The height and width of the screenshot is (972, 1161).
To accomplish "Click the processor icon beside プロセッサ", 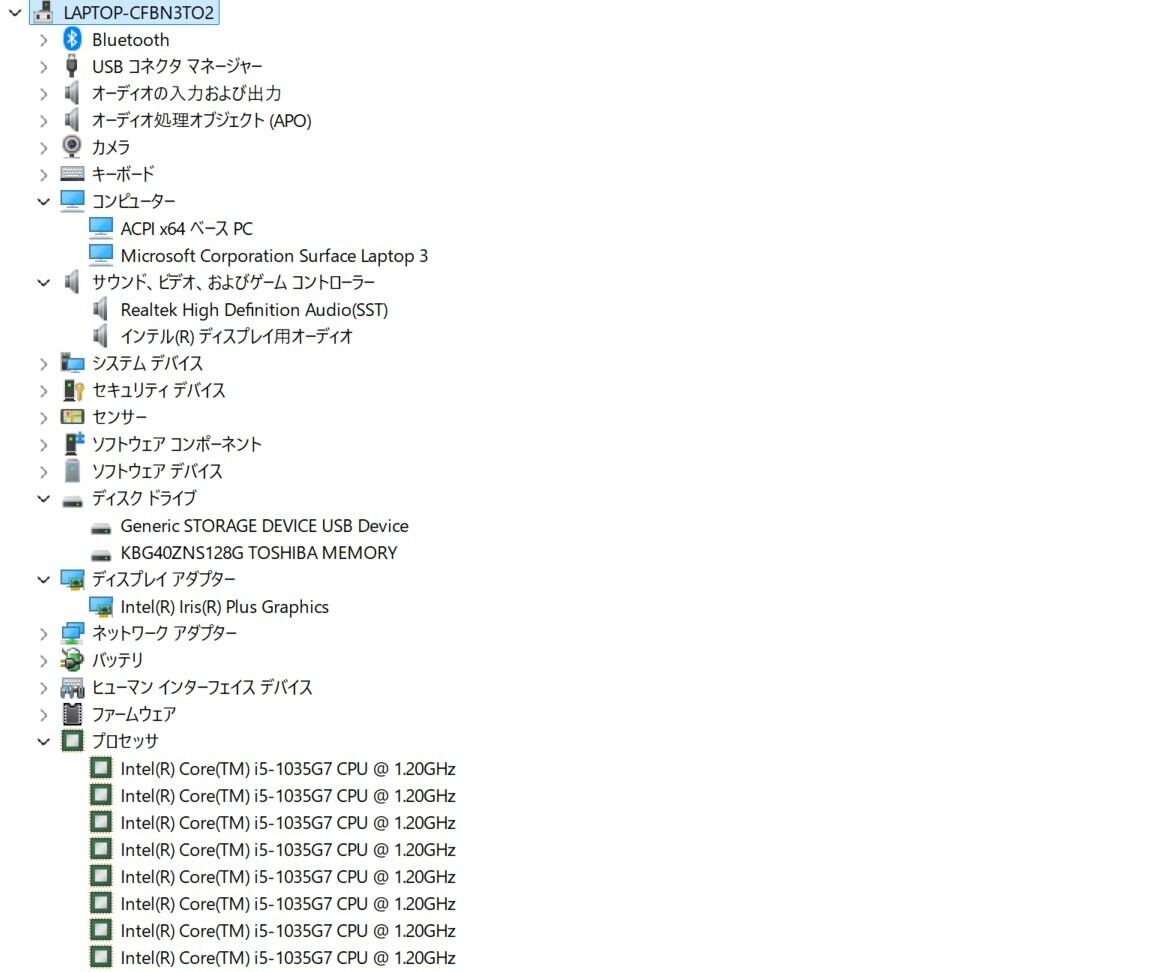I will tap(72, 741).
